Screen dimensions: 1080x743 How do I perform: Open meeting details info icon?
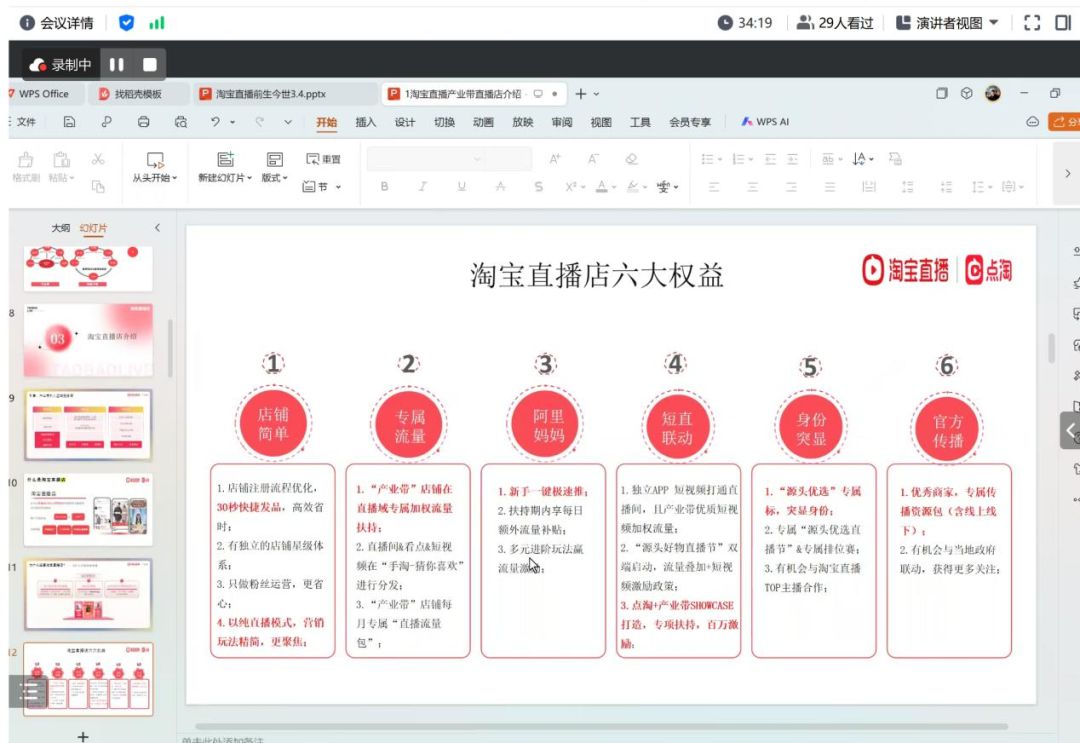pos(27,23)
